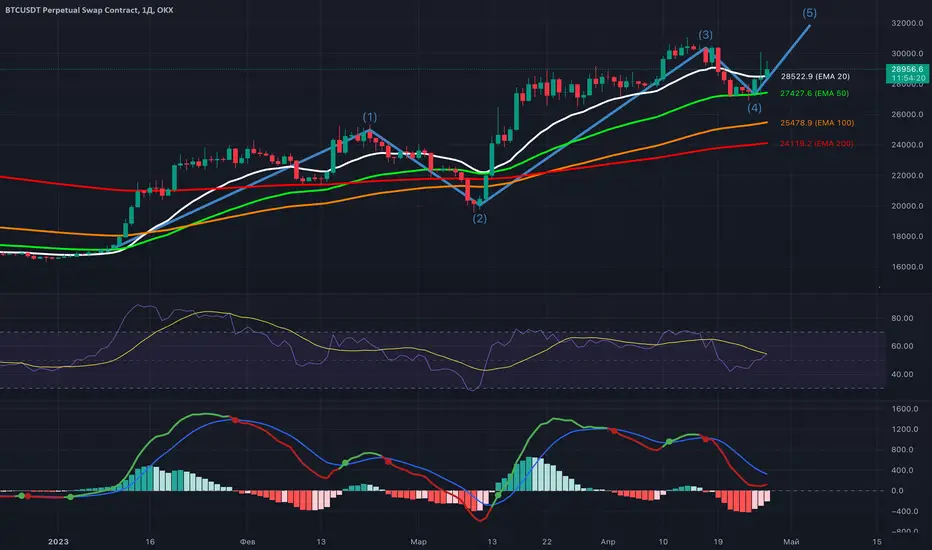
Task: Click the RSI 80.00 axis level
Action: click(902, 318)
